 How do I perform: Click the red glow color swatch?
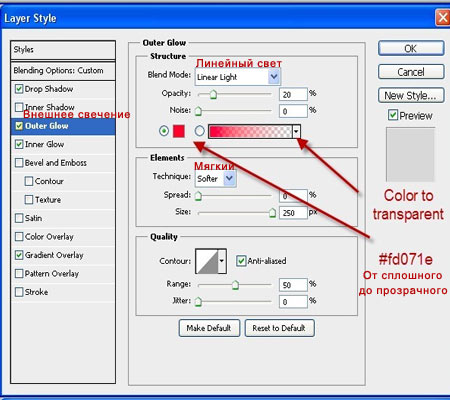click(179, 131)
